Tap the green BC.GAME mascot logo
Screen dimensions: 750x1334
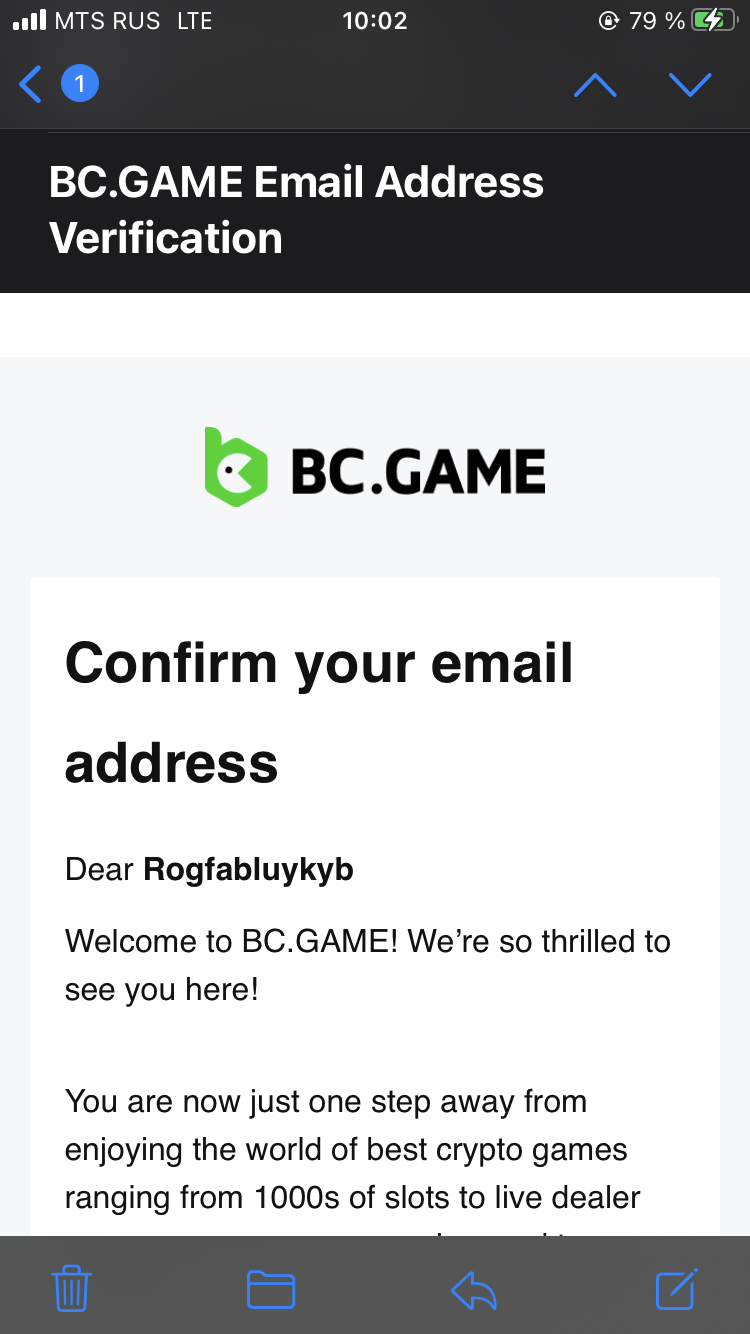pos(236,468)
